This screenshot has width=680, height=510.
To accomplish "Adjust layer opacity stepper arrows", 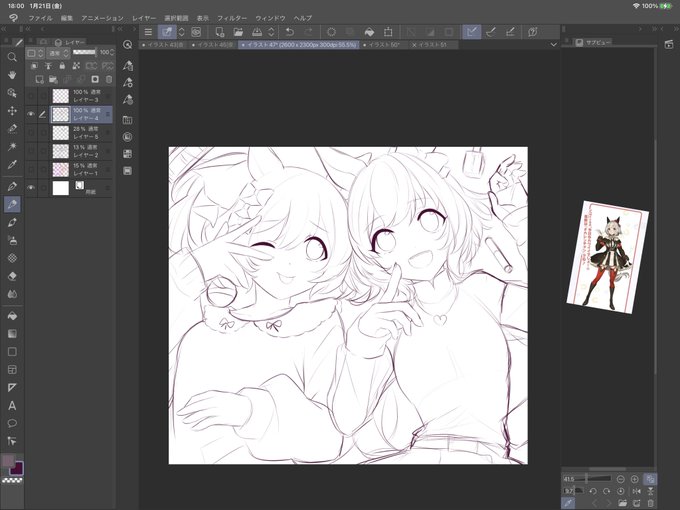I will click(112, 52).
